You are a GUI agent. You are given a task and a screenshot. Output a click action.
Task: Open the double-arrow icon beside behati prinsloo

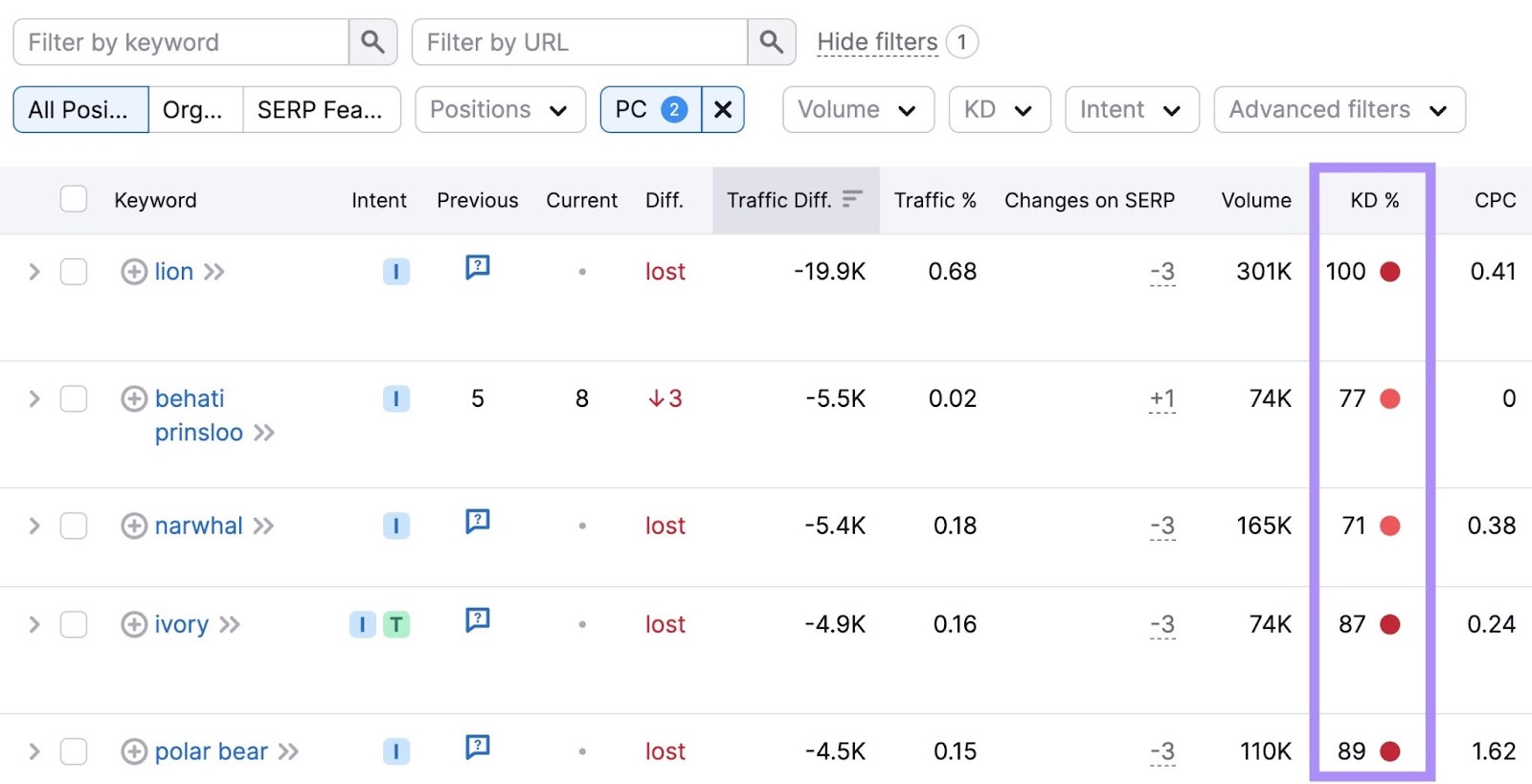[x=263, y=433]
